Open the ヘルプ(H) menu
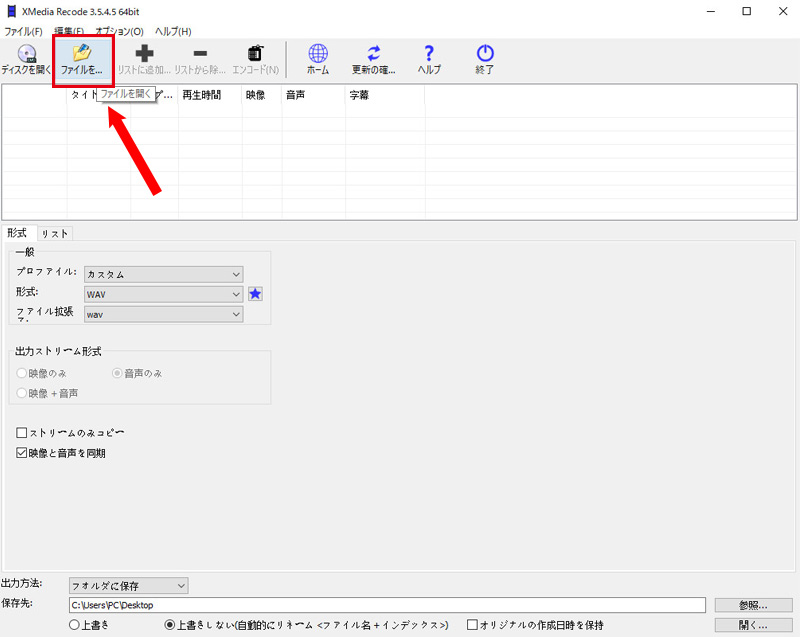The width and height of the screenshot is (800, 637). (x=173, y=32)
